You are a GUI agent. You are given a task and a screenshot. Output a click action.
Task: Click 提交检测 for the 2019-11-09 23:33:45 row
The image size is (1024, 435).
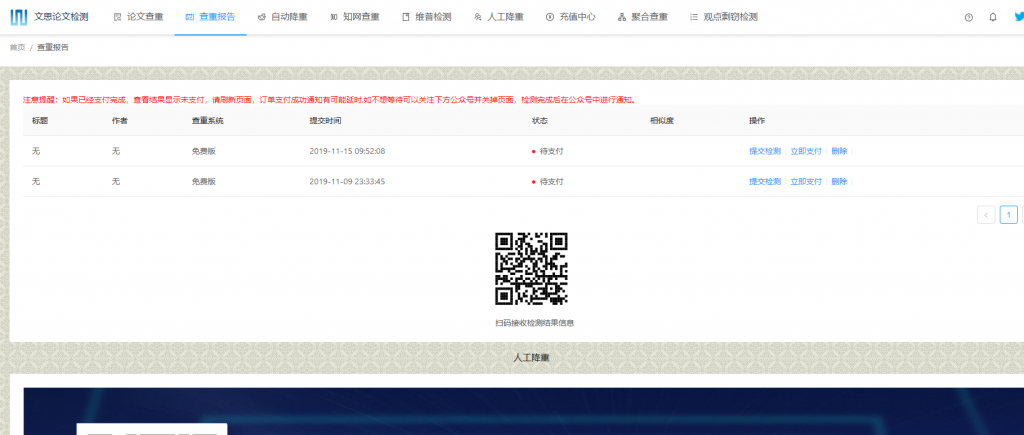pos(765,182)
